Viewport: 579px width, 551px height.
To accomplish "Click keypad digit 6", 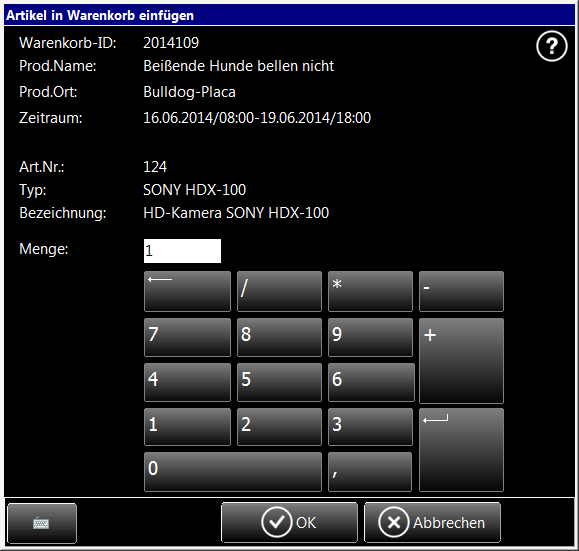I will click(371, 382).
